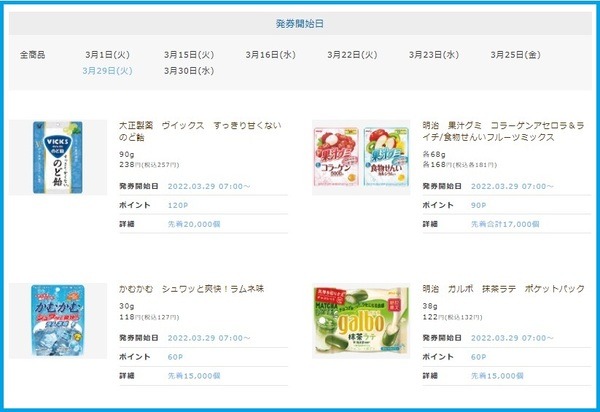Click 明治 果汁グミ コラーゲン product title
The height and width of the screenshot is (412, 600).
[x=503, y=131]
